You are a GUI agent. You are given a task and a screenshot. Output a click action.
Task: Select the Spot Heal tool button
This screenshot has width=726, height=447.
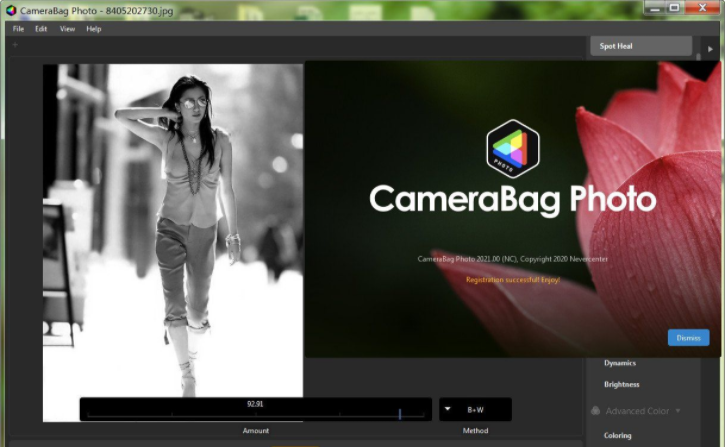coord(641,46)
